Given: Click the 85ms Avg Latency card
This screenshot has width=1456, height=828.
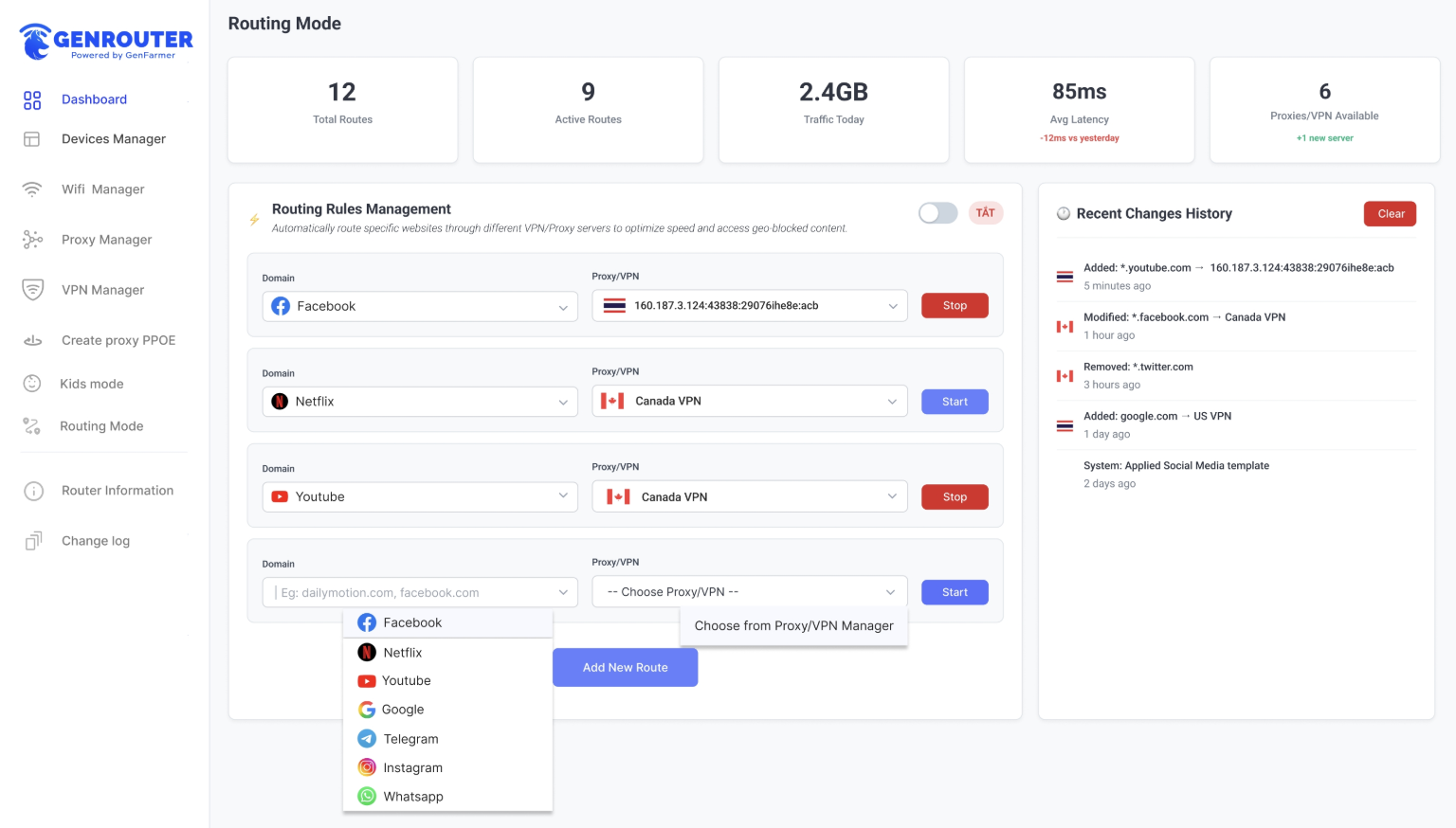Looking at the screenshot, I should [1080, 110].
